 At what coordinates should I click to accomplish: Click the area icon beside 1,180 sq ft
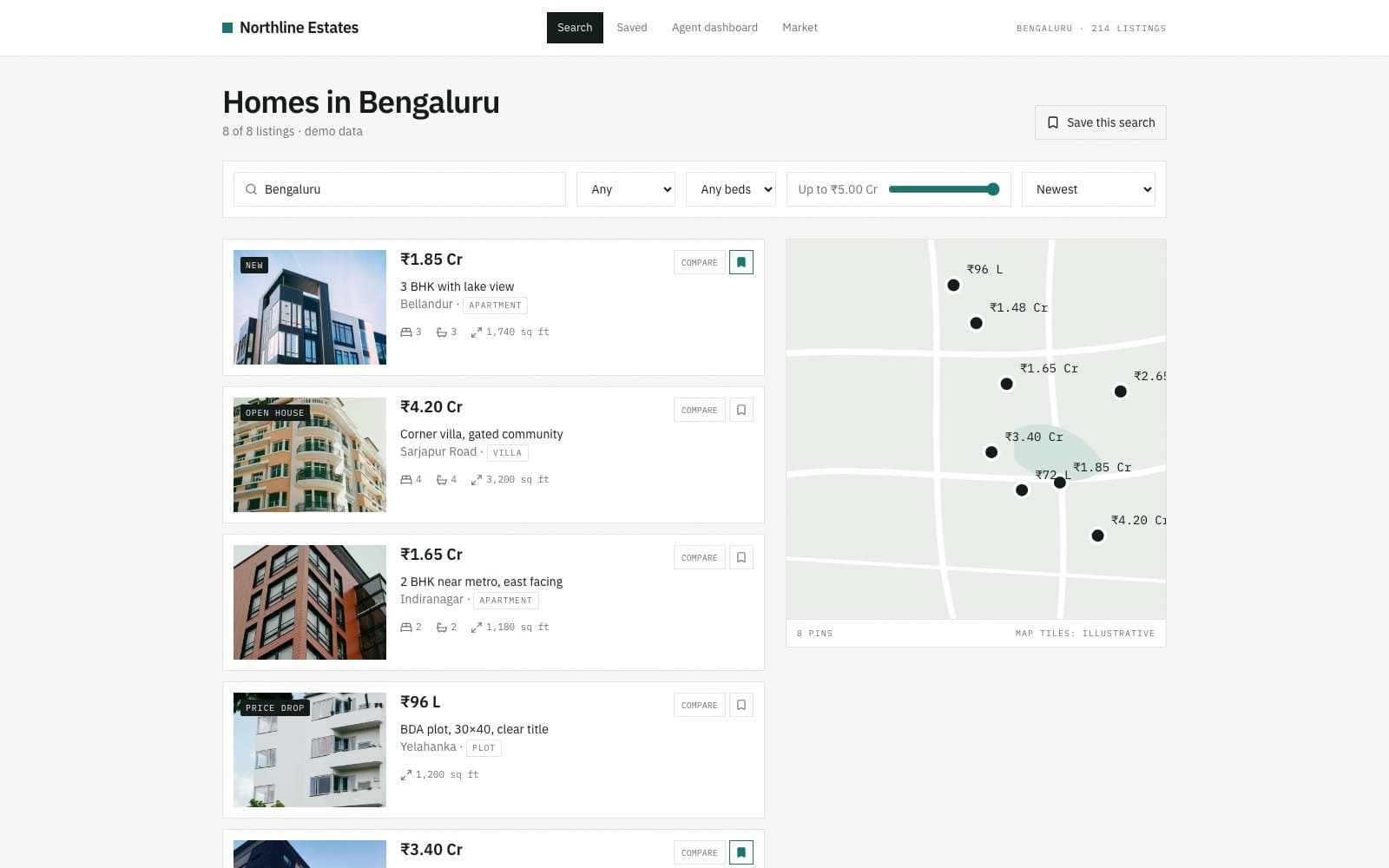tap(476, 628)
